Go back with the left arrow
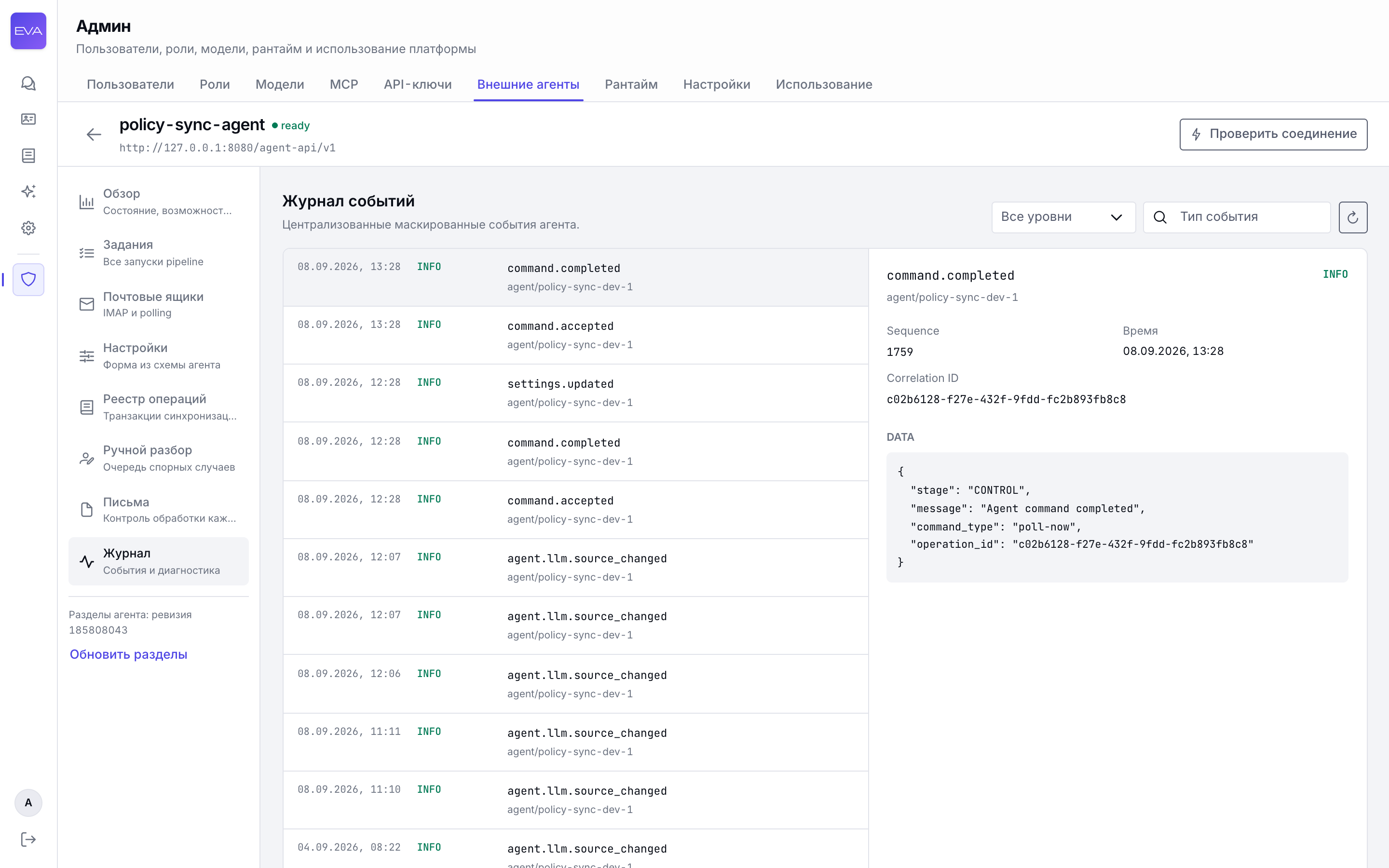This screenshot has width=1389, height=868. coord(94,135)
